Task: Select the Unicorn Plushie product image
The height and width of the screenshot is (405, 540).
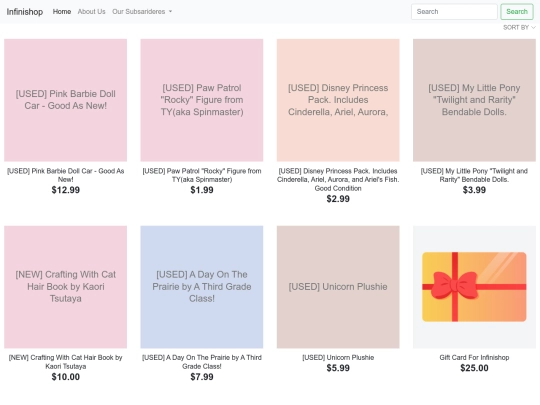Action: click(338, 287)
